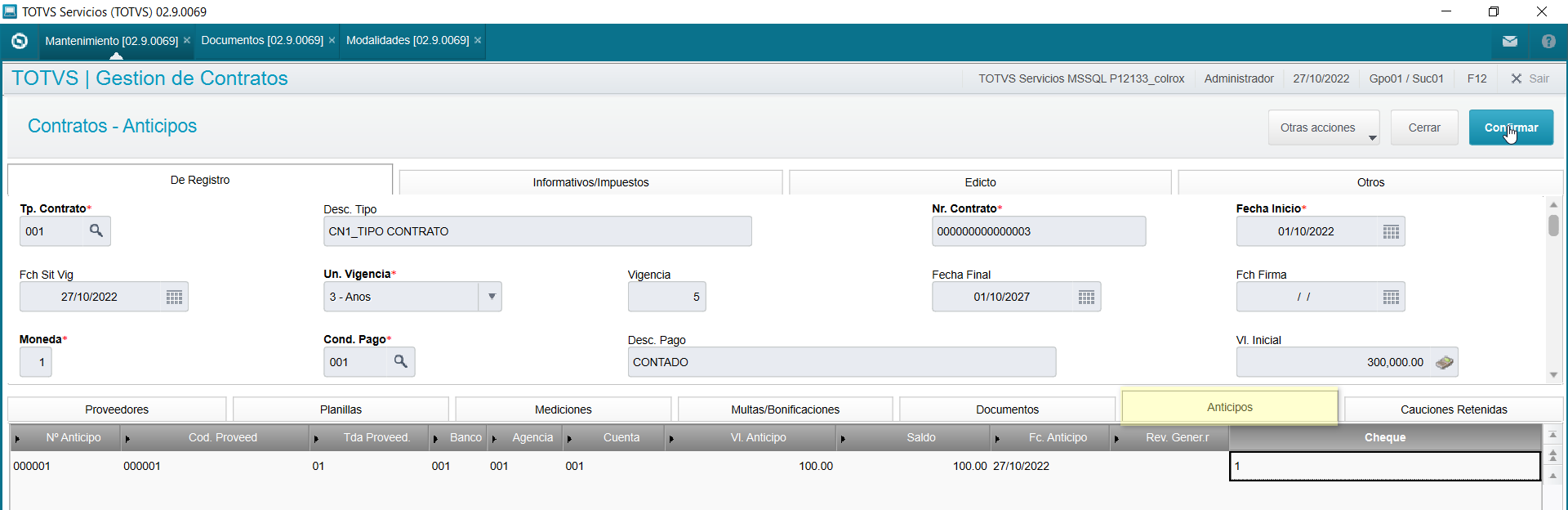The height and width of the screenshot is (510, 1568).
Task: Switch to Mantenimiento [02.9.0069] tab
Action: pyautogui.click(x=111, y=41)
